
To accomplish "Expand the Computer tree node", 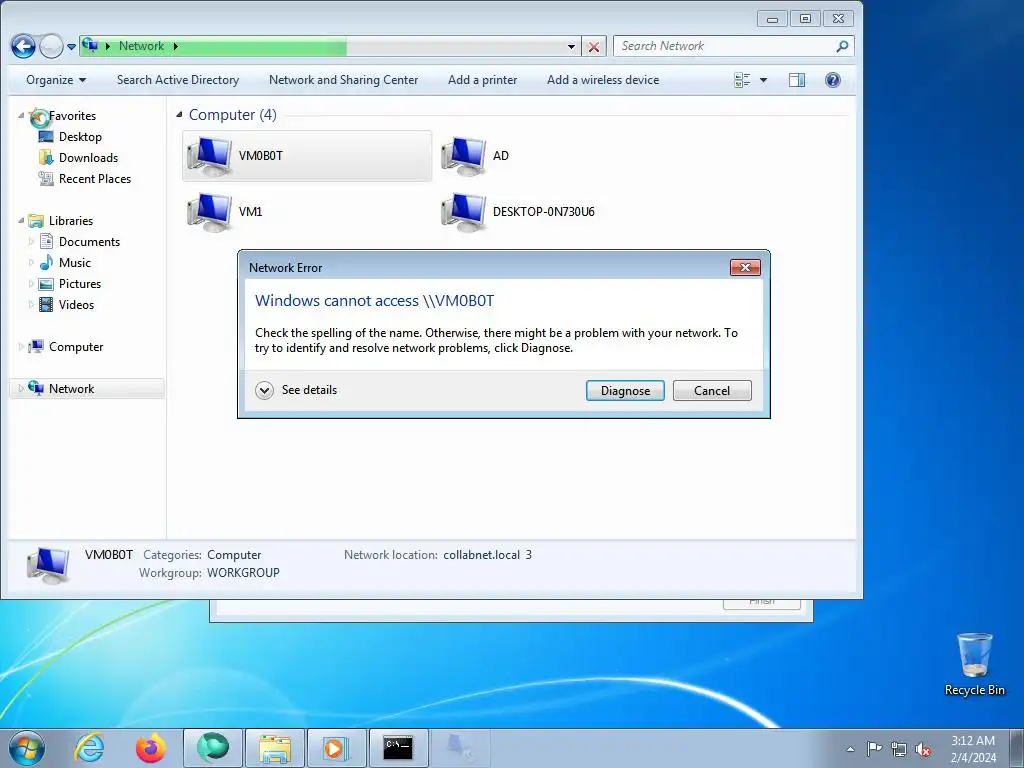I will tap(22, 347).
